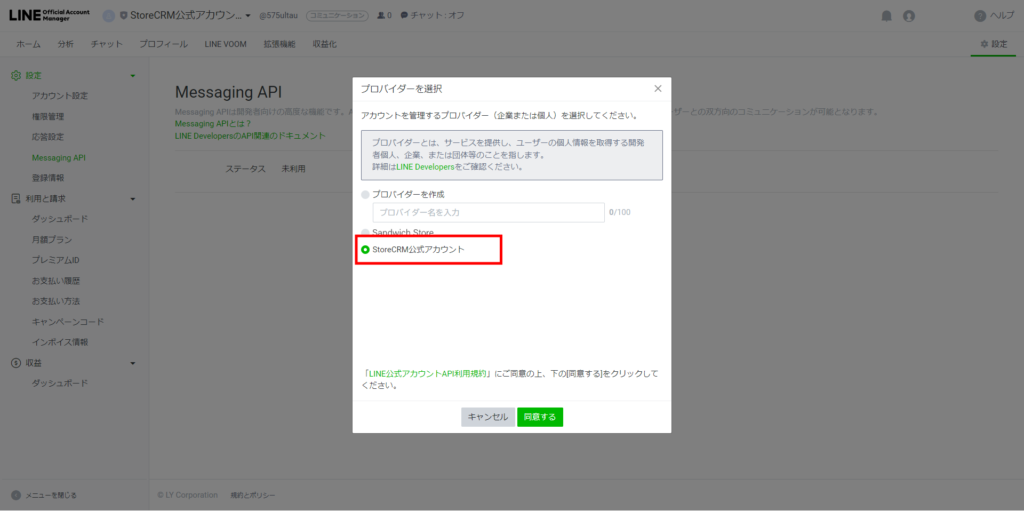
Task: Open the 拡張機能 tab
Action: pyautogui.click(x=280, y=44)
